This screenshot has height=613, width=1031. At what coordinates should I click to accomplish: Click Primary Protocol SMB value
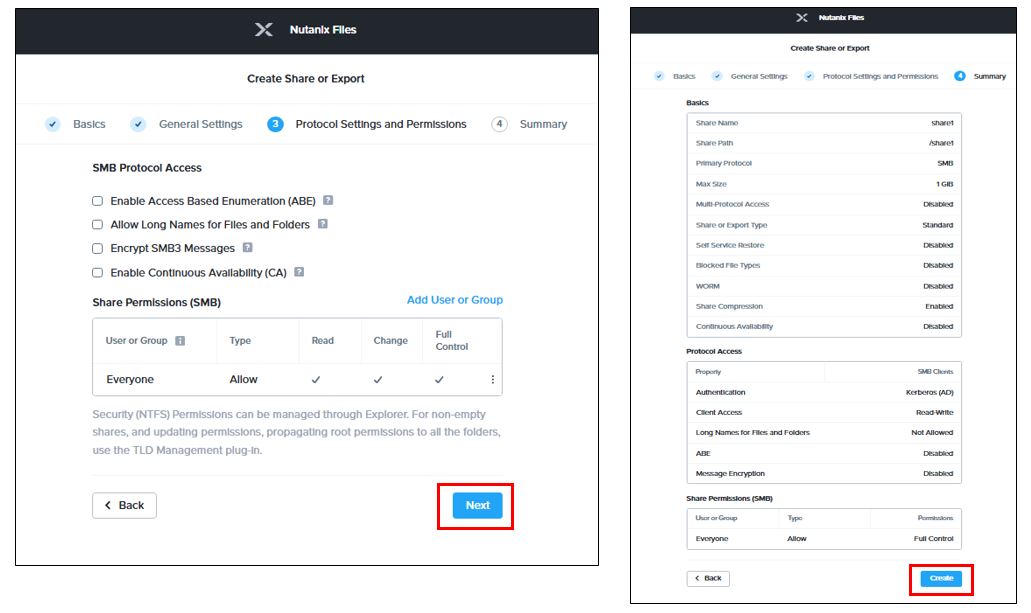945,164
